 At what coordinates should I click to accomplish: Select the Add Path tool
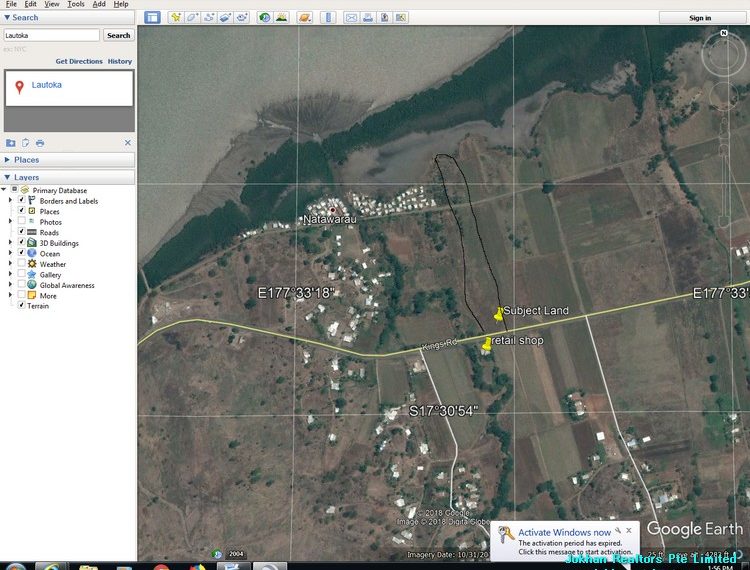210,18
